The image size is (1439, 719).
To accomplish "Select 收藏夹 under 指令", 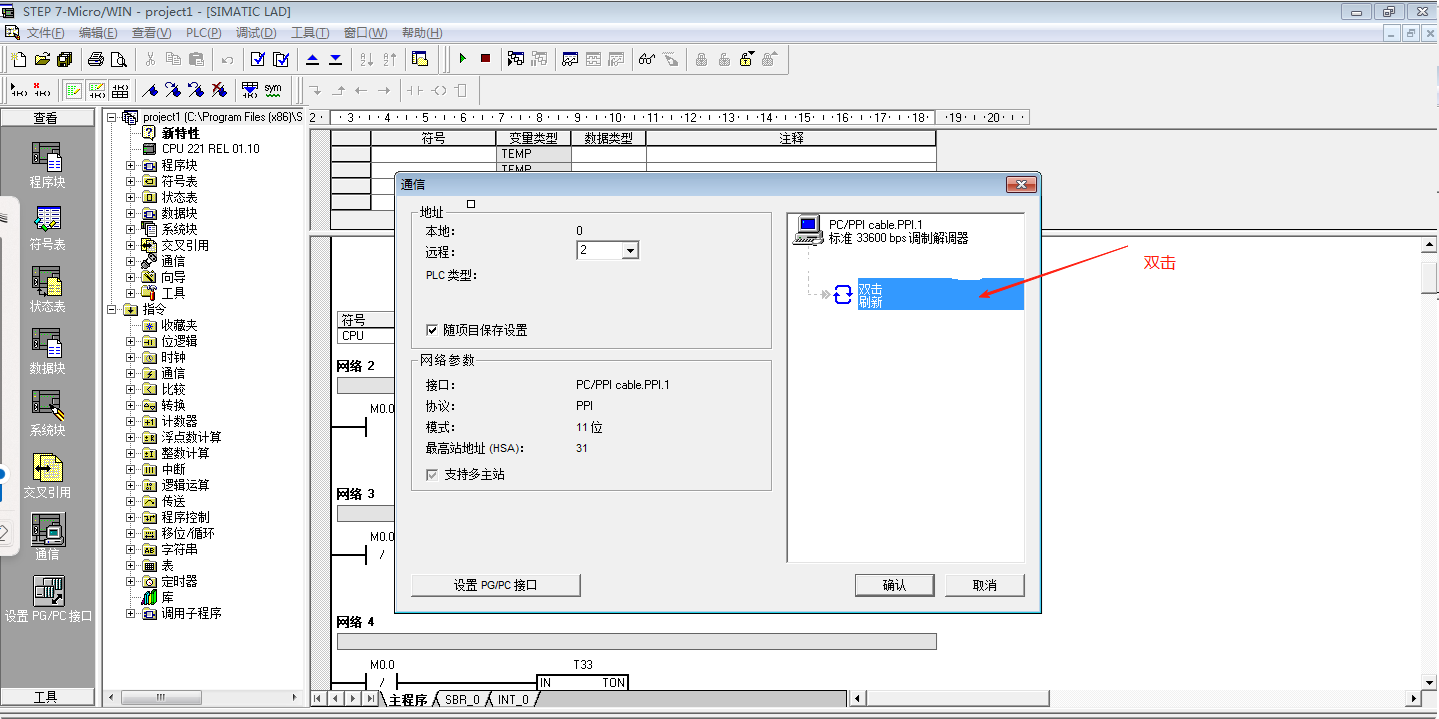I will pos(179,325).
